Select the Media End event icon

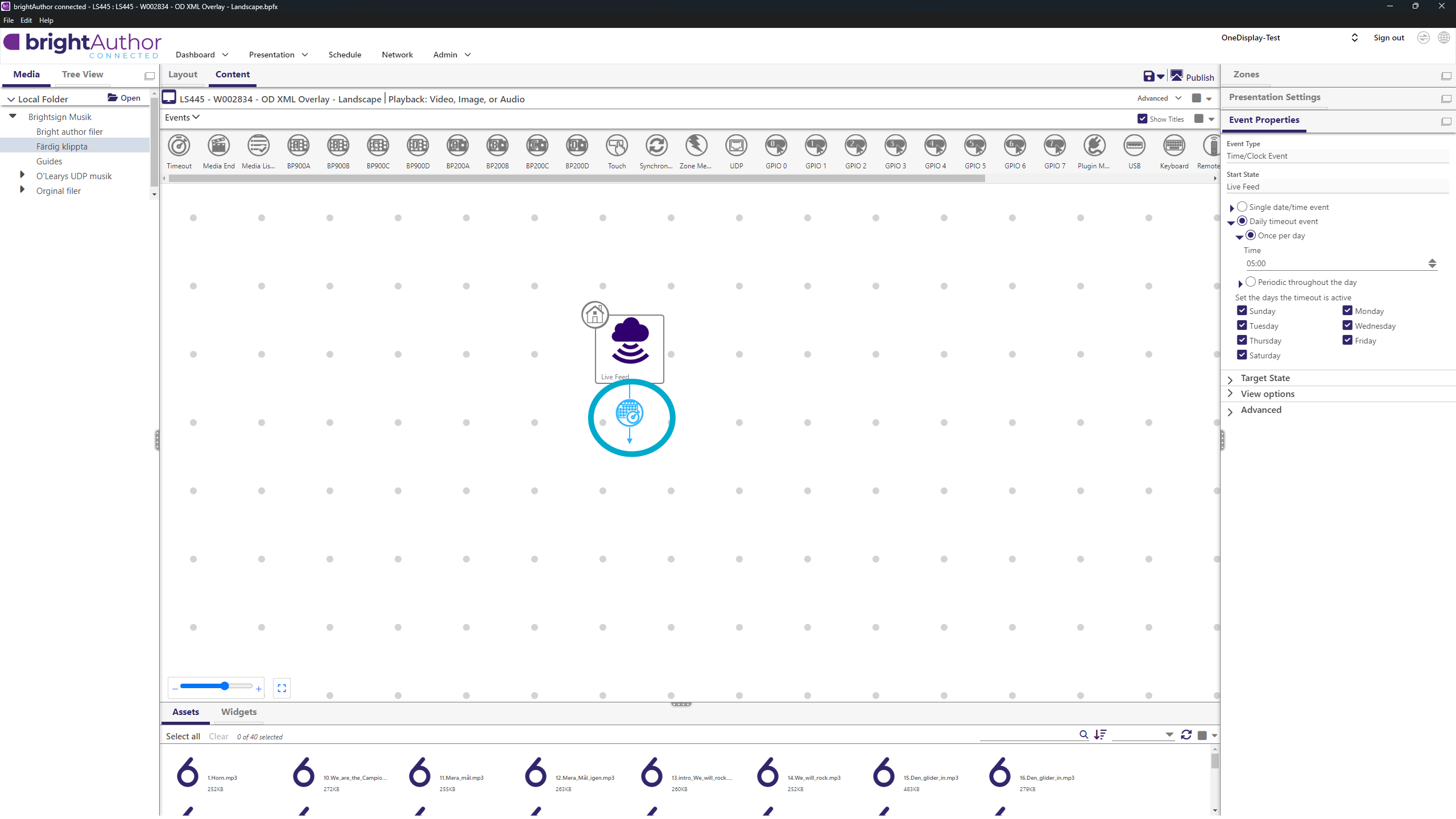[x=218, y=146]
